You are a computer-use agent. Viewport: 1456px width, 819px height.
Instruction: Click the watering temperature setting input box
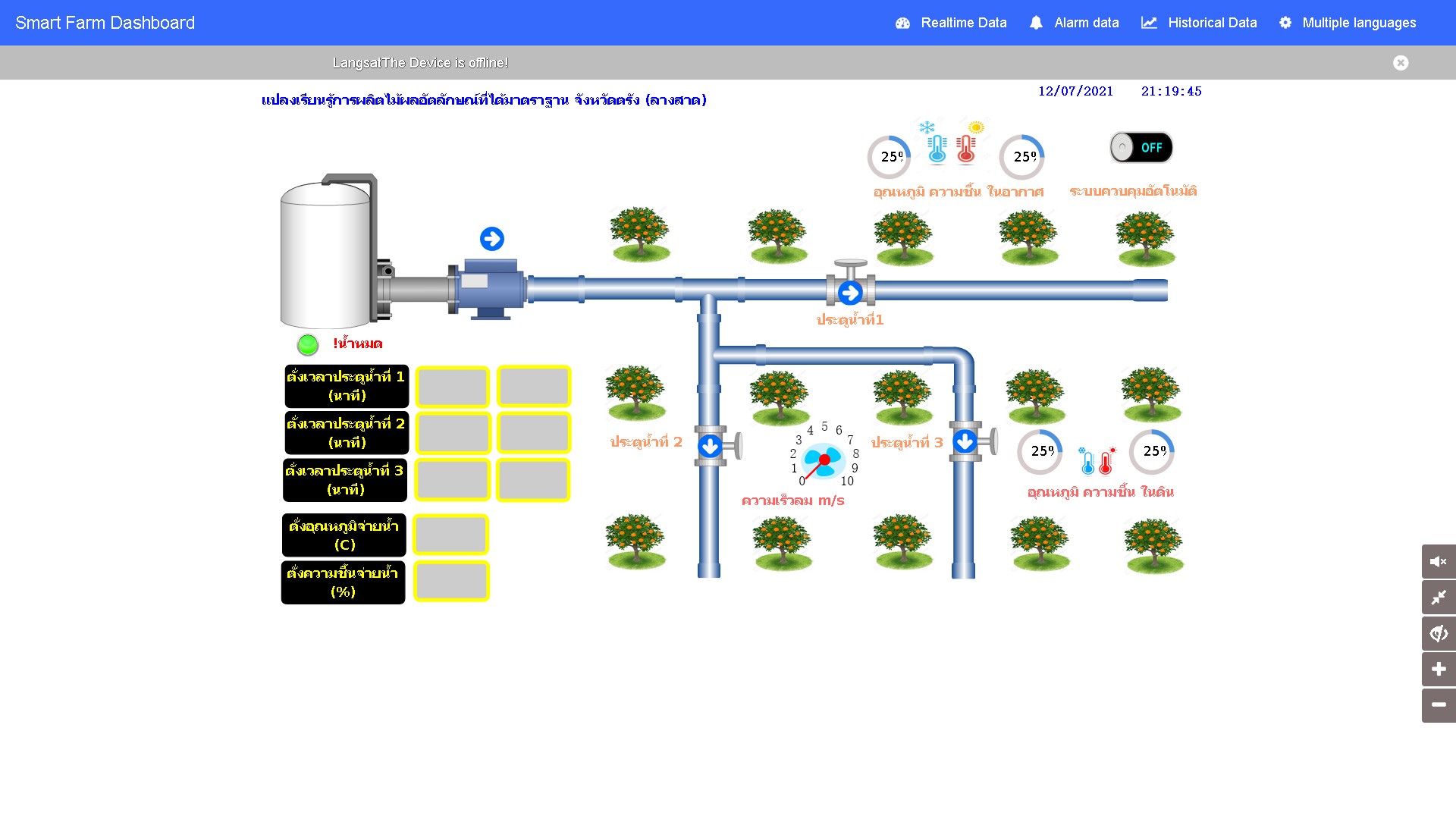tap(450, 535)
